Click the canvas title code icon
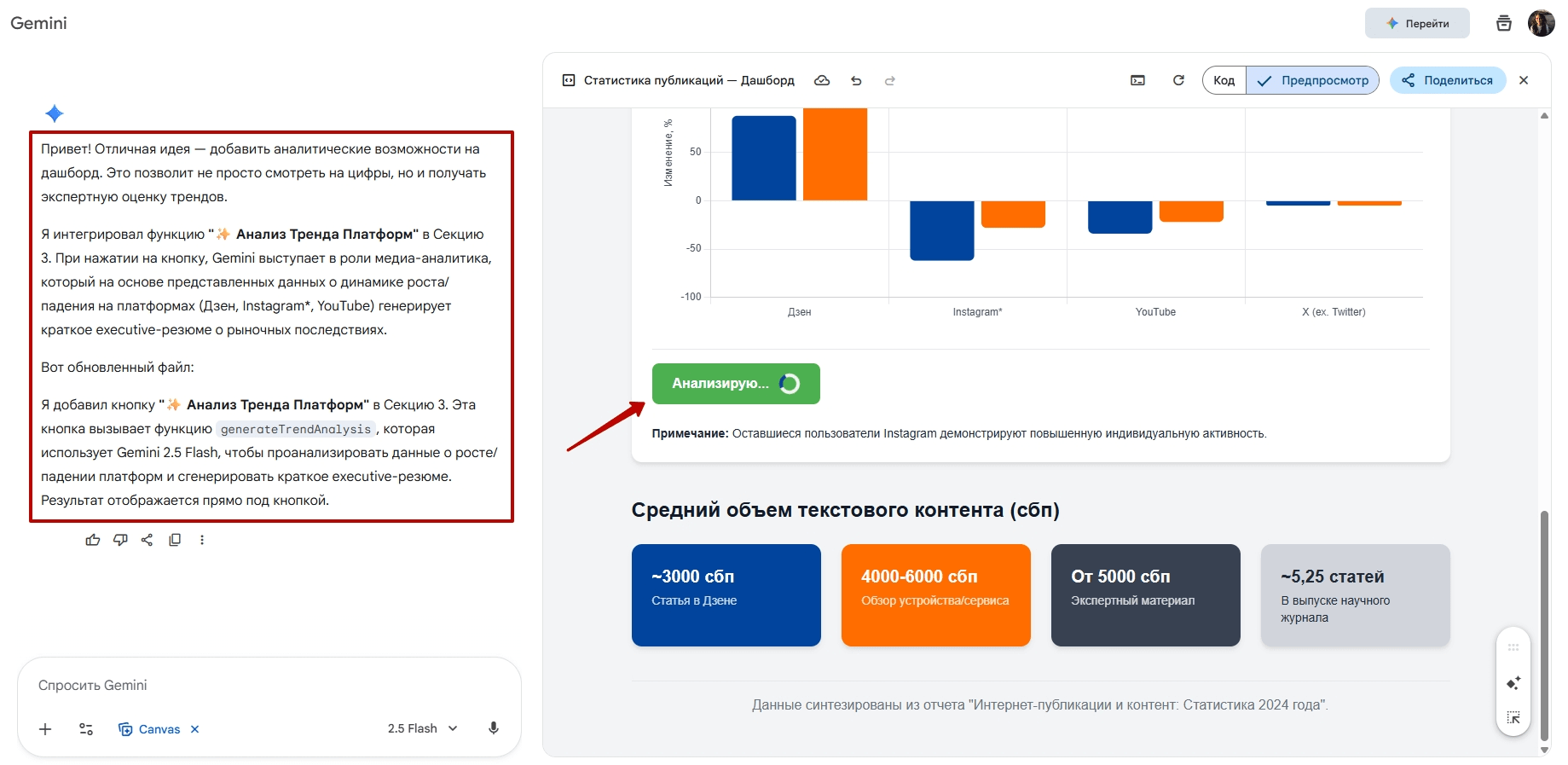1568x765 pixels. click(569, 80)
